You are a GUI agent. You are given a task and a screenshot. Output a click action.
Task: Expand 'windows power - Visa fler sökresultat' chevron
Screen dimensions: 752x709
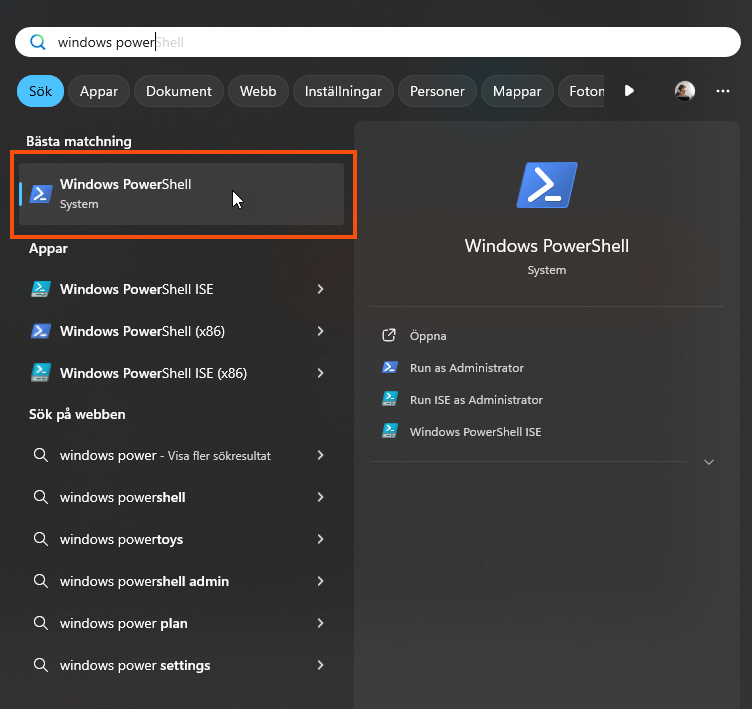[320, 455]
